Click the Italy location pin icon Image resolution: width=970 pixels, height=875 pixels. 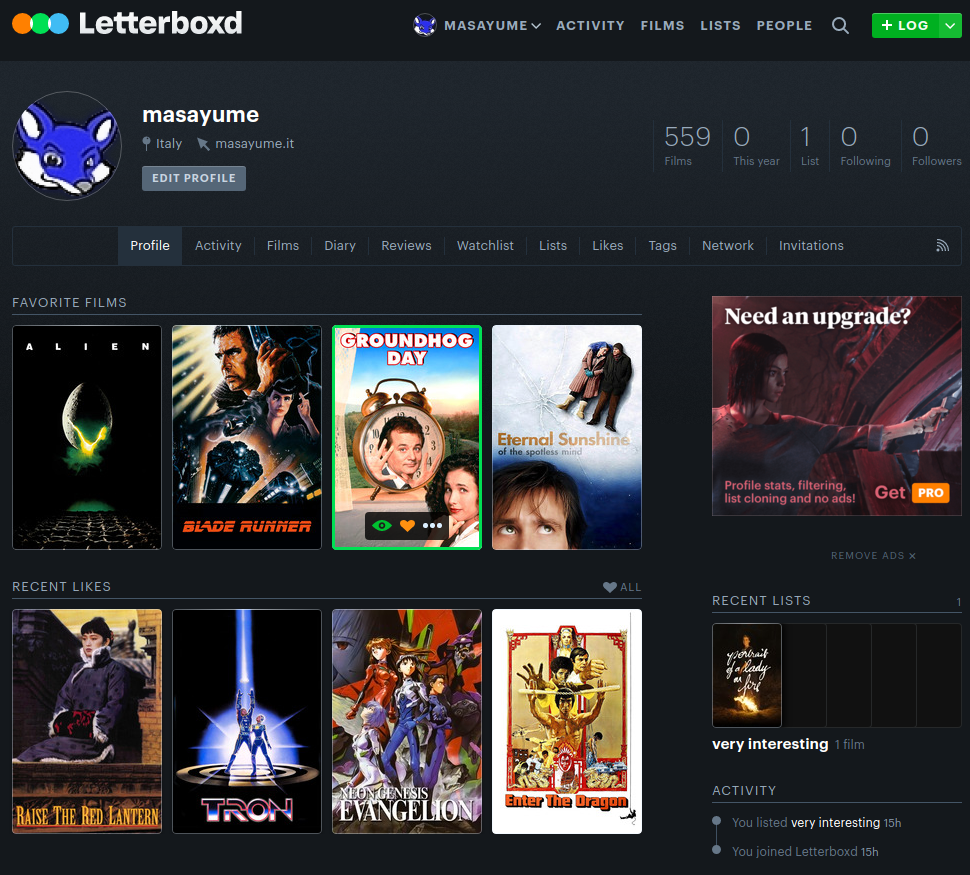146,144
